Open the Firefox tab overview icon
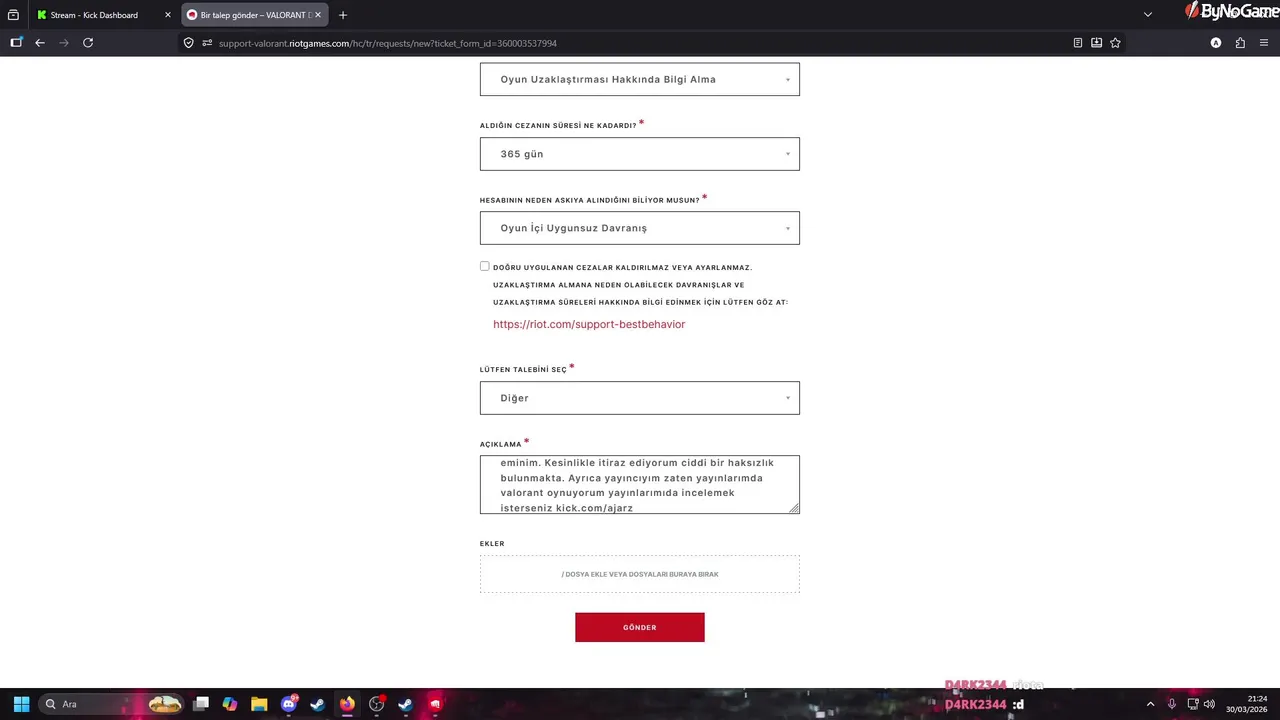Screen dimensions: 1280x720 coord(13,15)
